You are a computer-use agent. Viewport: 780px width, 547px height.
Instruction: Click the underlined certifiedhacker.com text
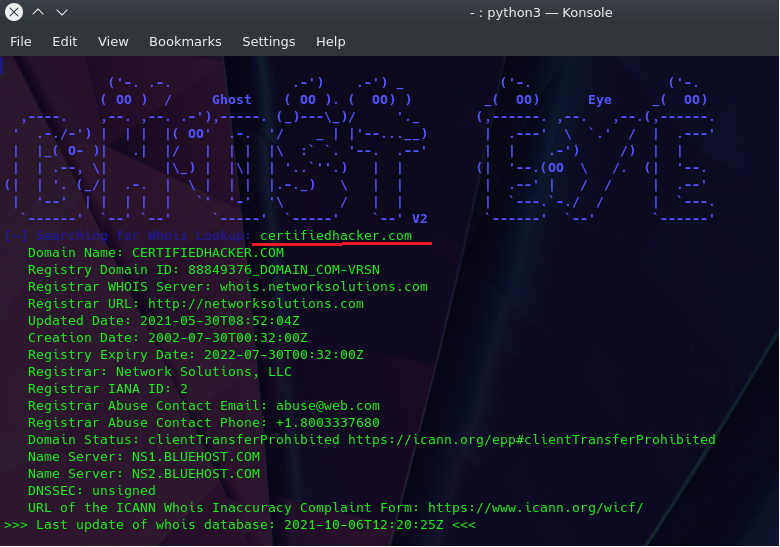tap(336, 236)
